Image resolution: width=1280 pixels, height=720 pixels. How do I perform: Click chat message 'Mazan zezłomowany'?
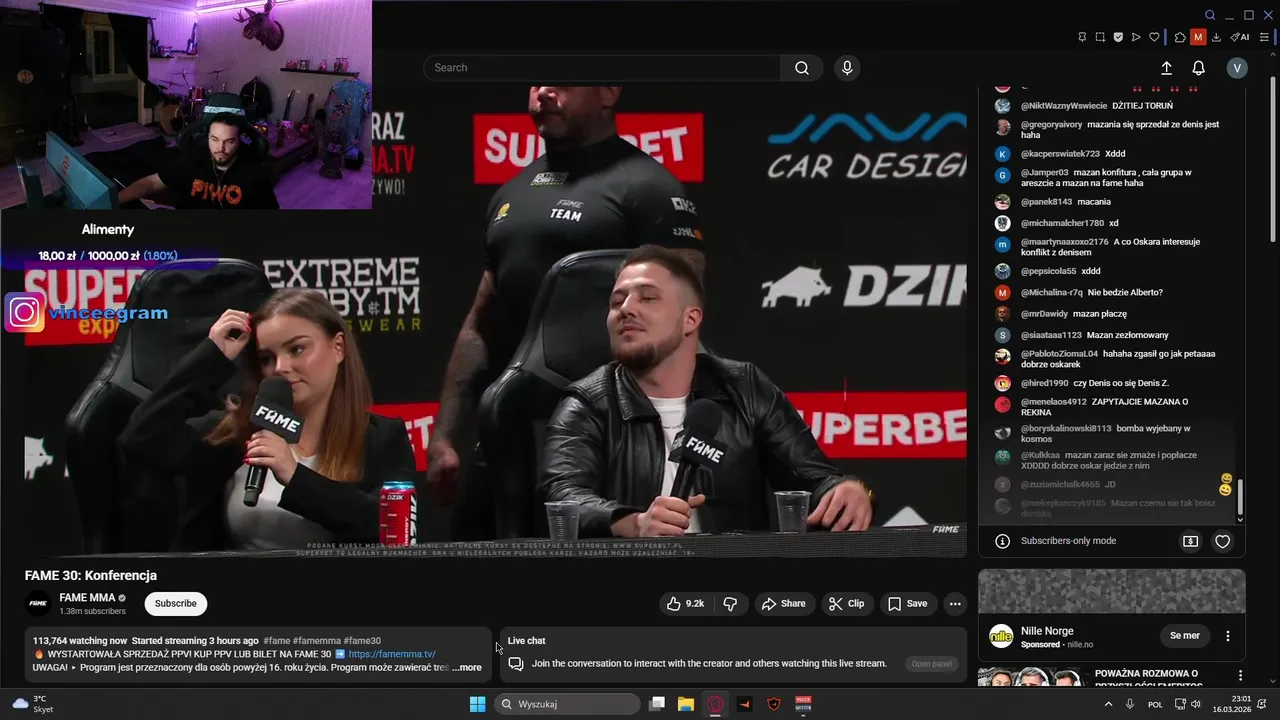click(x=1127, y=335)
